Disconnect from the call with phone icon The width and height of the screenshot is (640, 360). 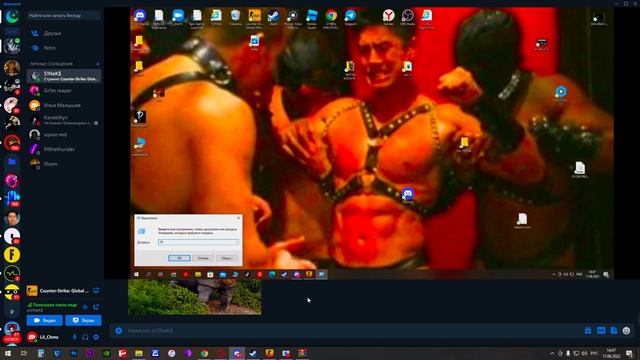(96, 307)
